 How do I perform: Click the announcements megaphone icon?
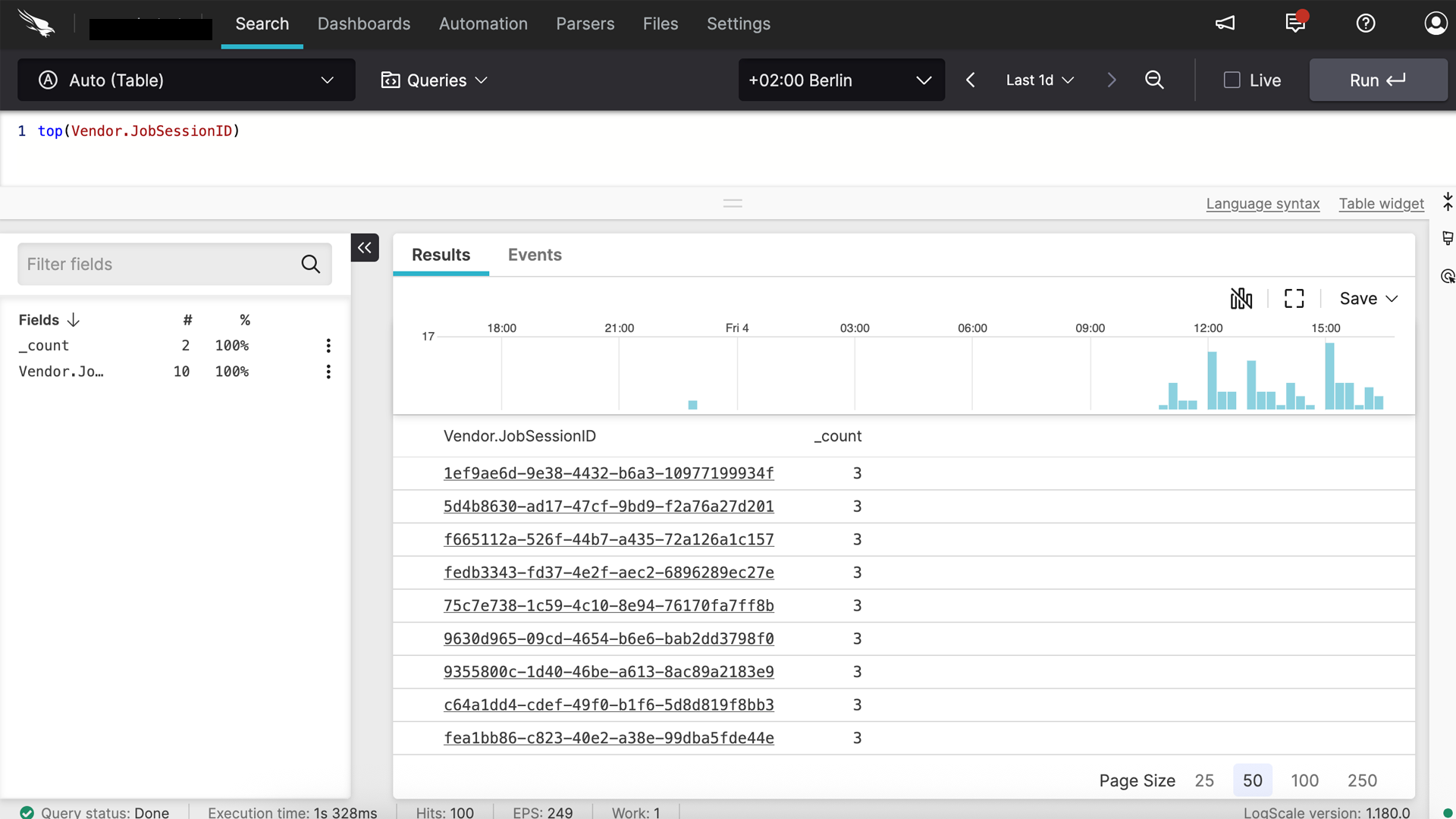(x=1225, y=23)
